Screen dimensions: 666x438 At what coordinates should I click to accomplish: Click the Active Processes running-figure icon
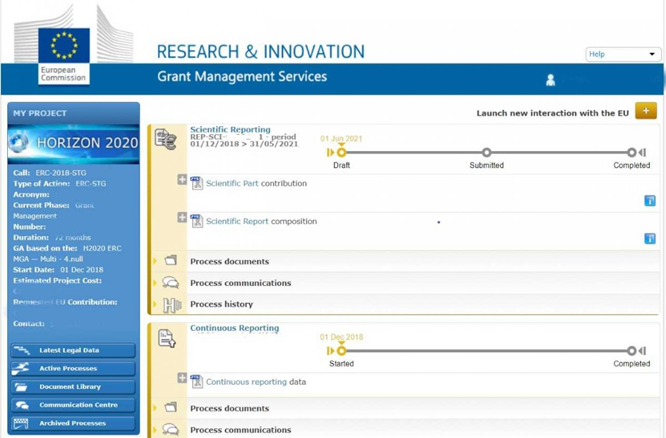(21, 368)
